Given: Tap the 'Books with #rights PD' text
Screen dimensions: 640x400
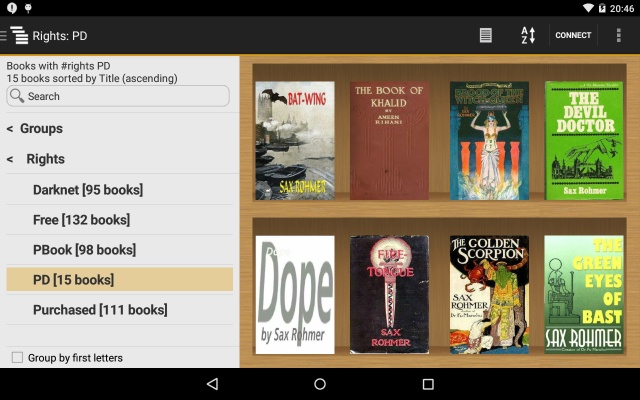Looking at the screenshot, I should 58,66.
